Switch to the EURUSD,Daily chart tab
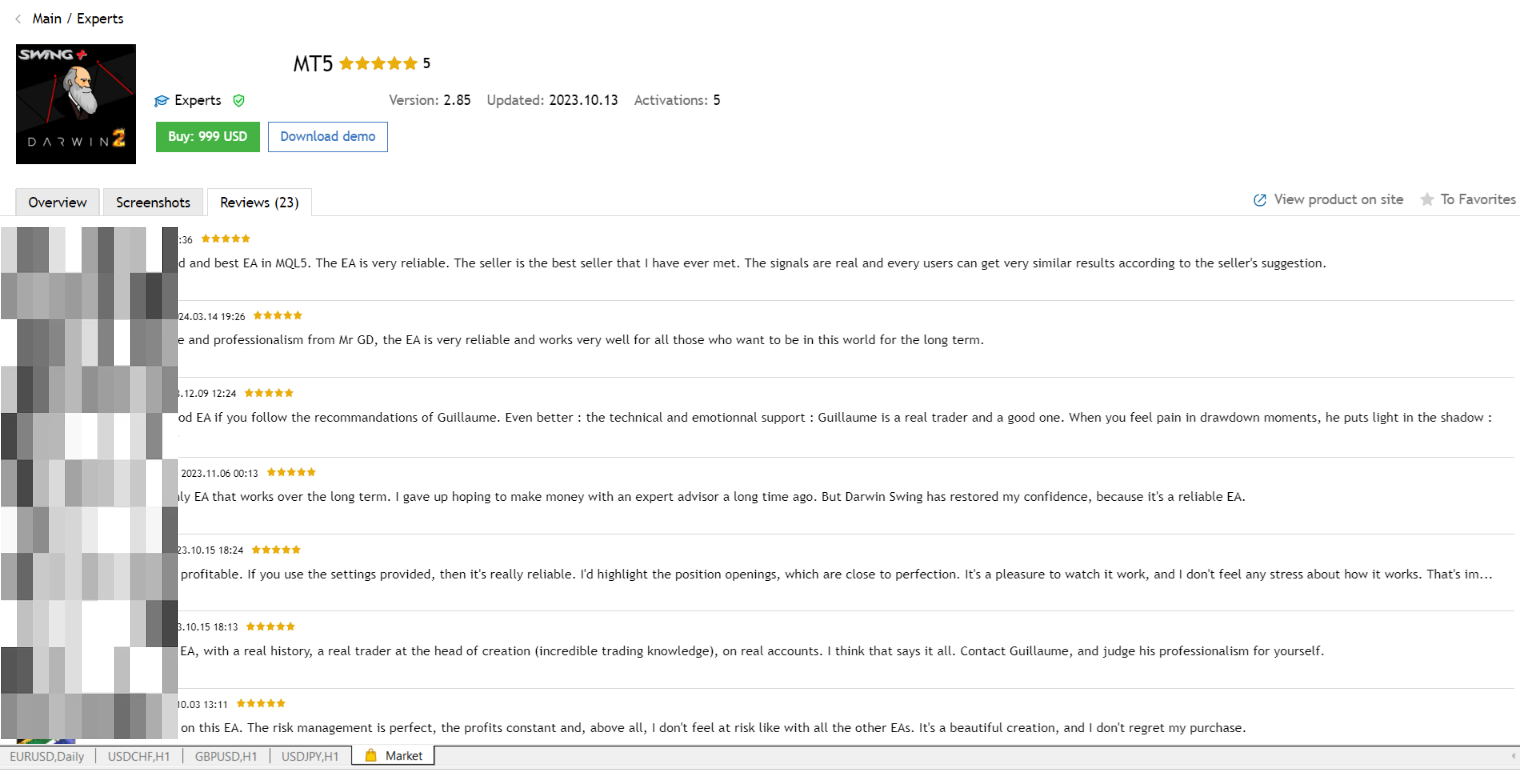The width and height of the screenshot is (1520, 770). pos(47,756)
